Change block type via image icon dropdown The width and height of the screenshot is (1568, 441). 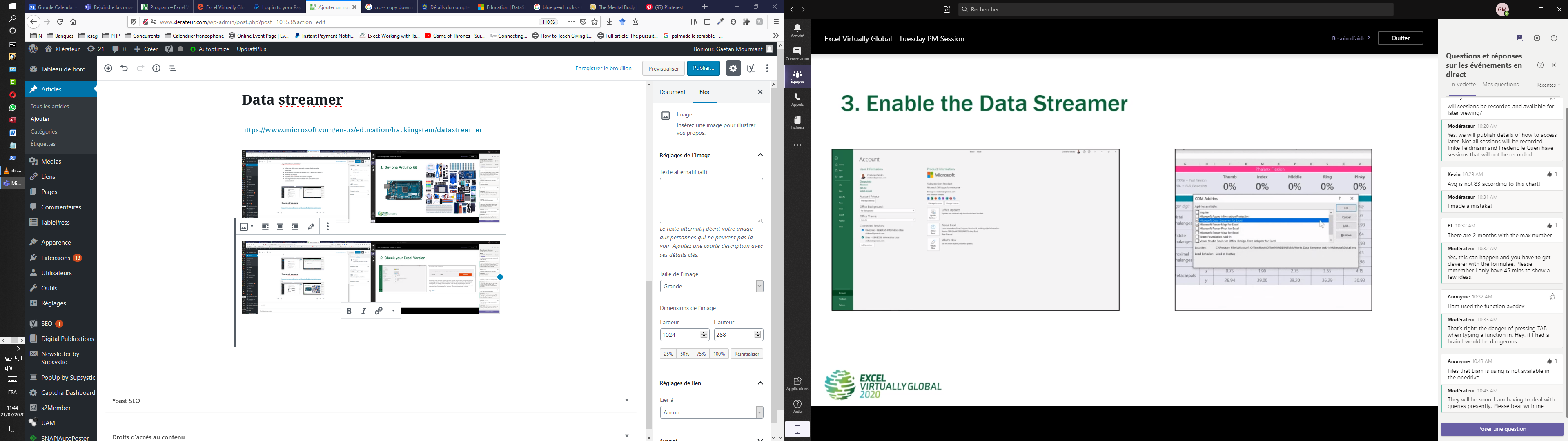pos(246,227)
